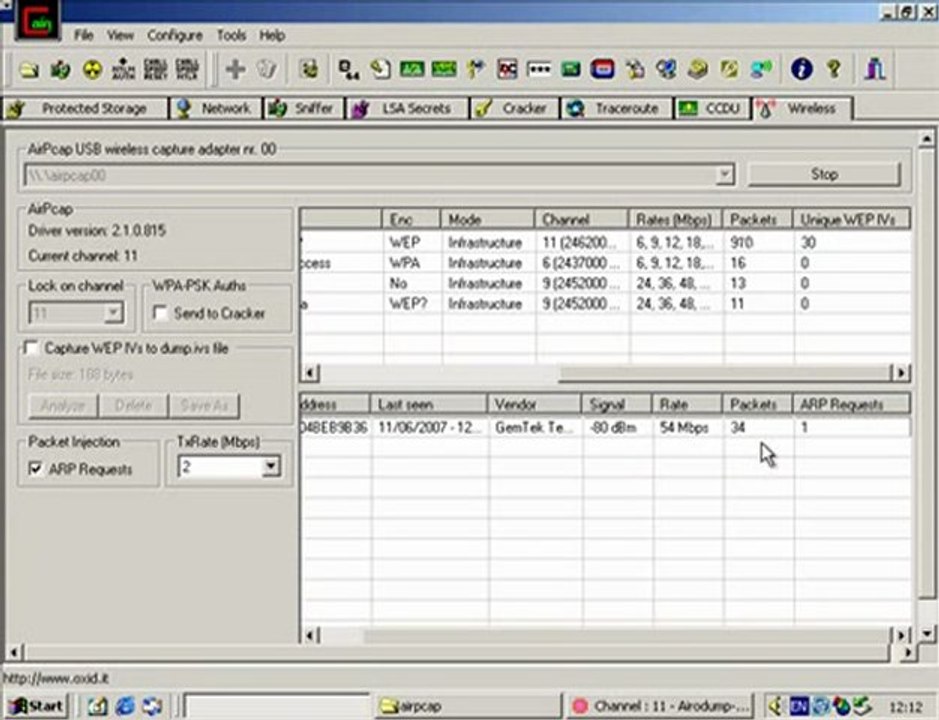Click the EN language indicator in tray

click(799, 706)
